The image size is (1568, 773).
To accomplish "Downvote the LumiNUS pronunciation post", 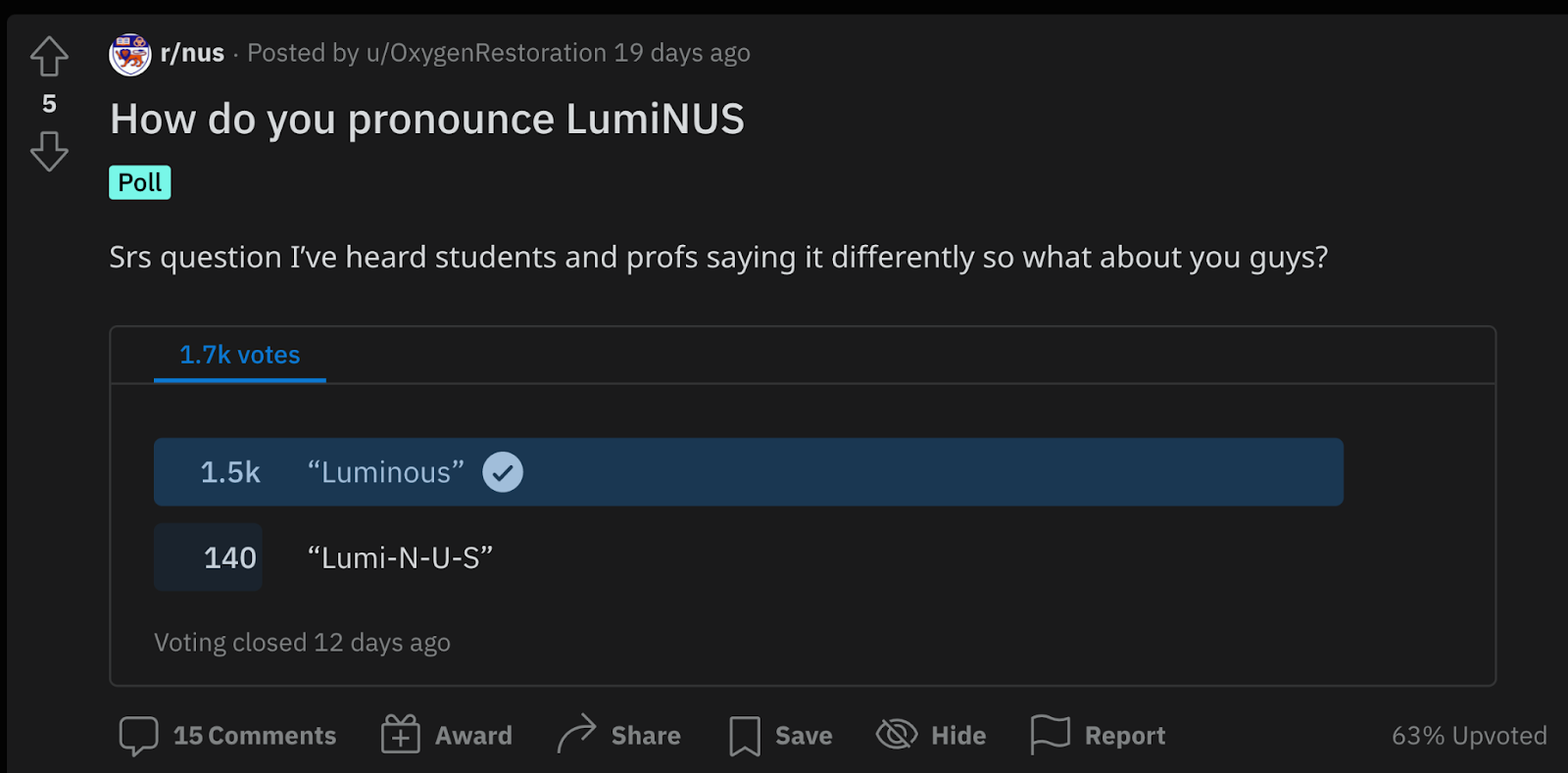I will (49, 152).
